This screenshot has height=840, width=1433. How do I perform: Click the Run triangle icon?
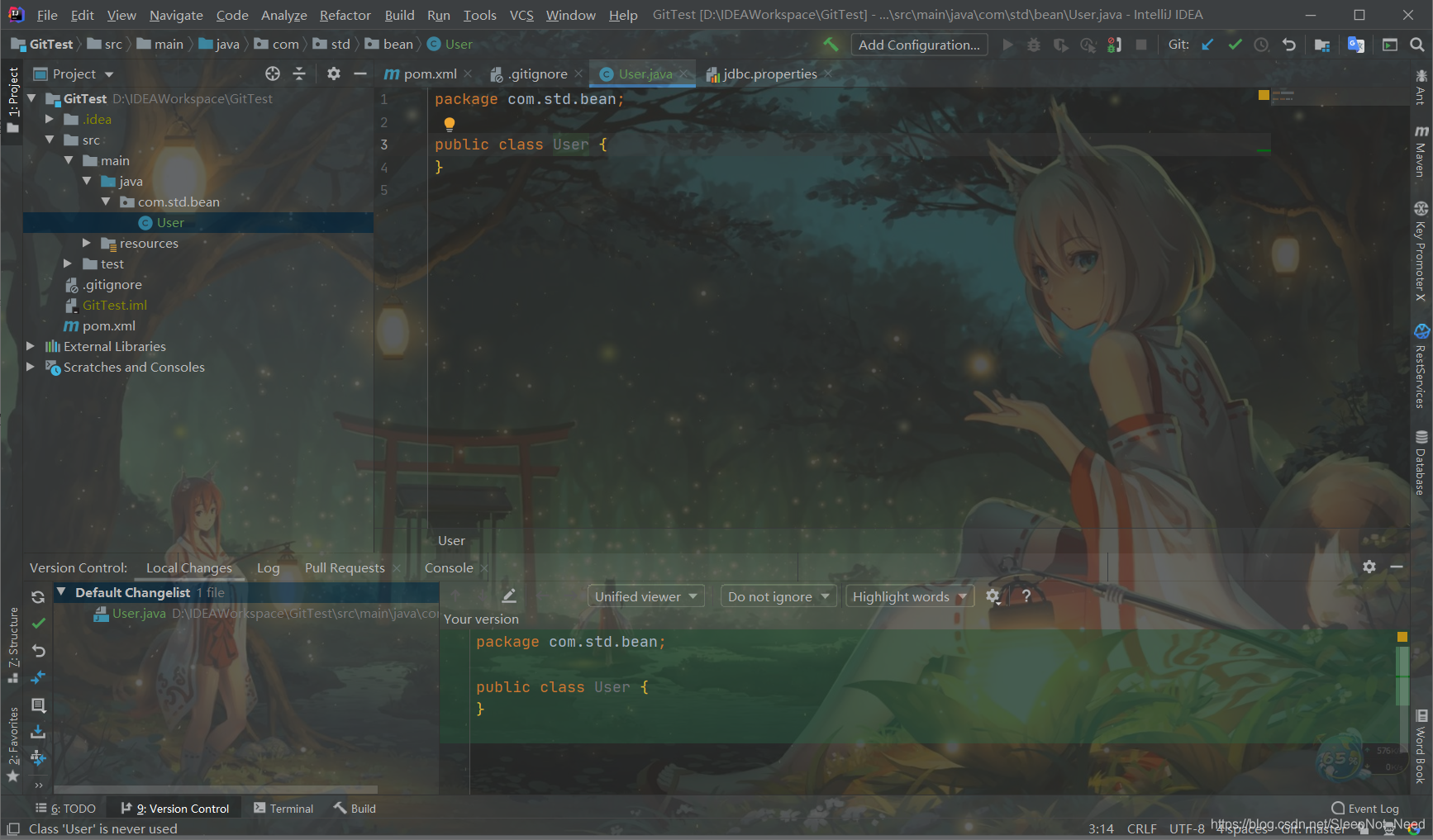[x=1007, y=45]
